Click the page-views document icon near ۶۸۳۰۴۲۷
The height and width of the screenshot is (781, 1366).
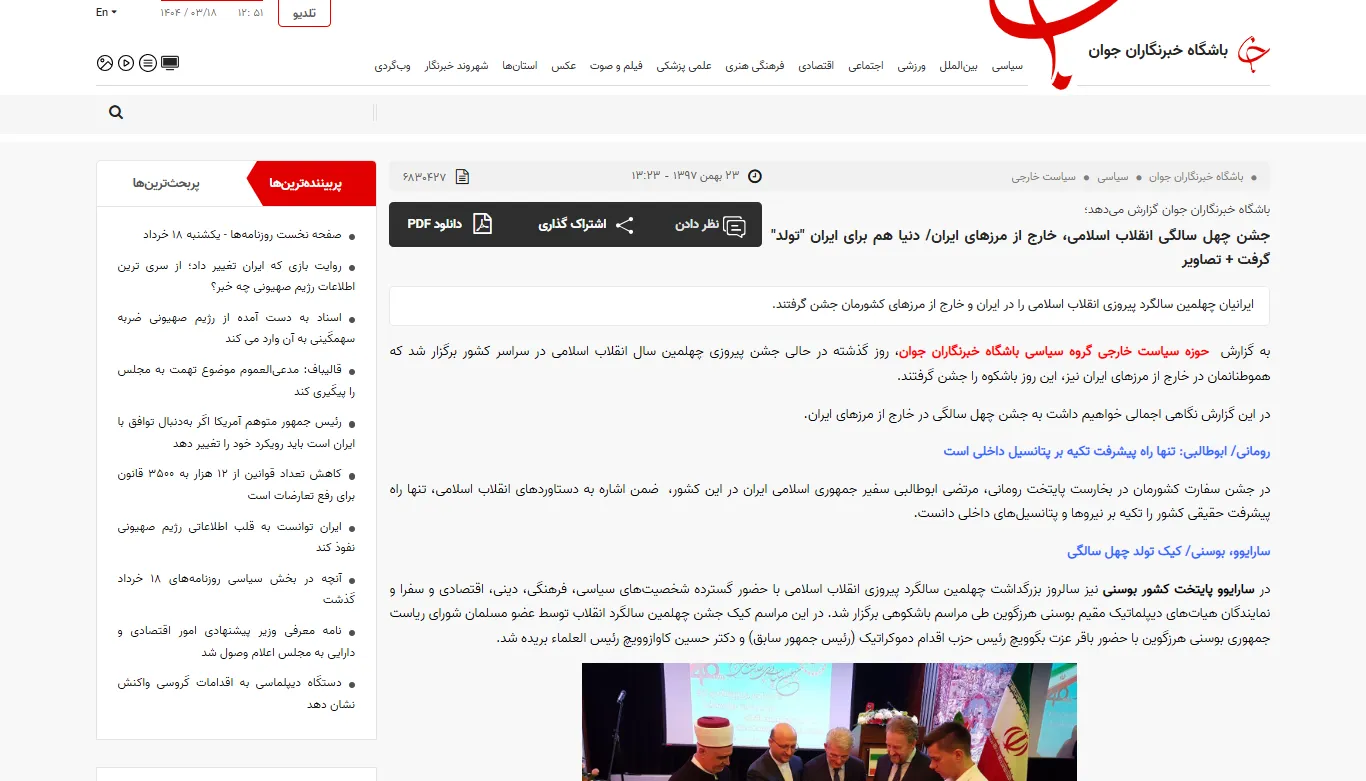(x=461, y=175)
